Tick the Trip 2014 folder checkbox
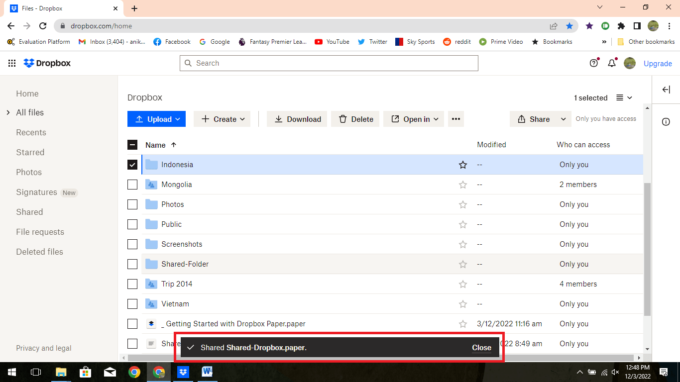This screenshot has width=680, height=382. pyautogui.click(x=132, y=284)
